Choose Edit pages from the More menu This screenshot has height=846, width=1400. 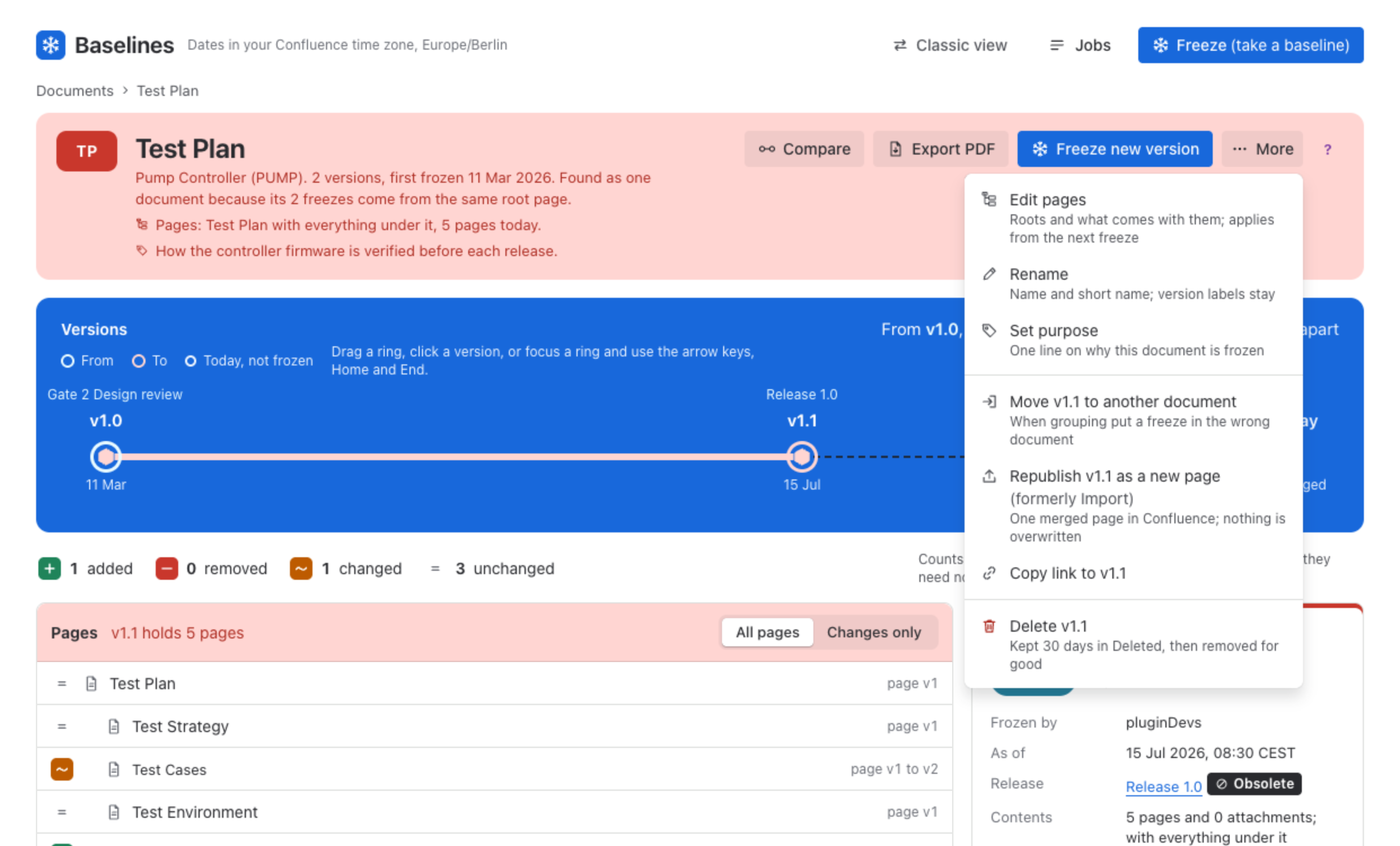click(x=1133, y=218)
